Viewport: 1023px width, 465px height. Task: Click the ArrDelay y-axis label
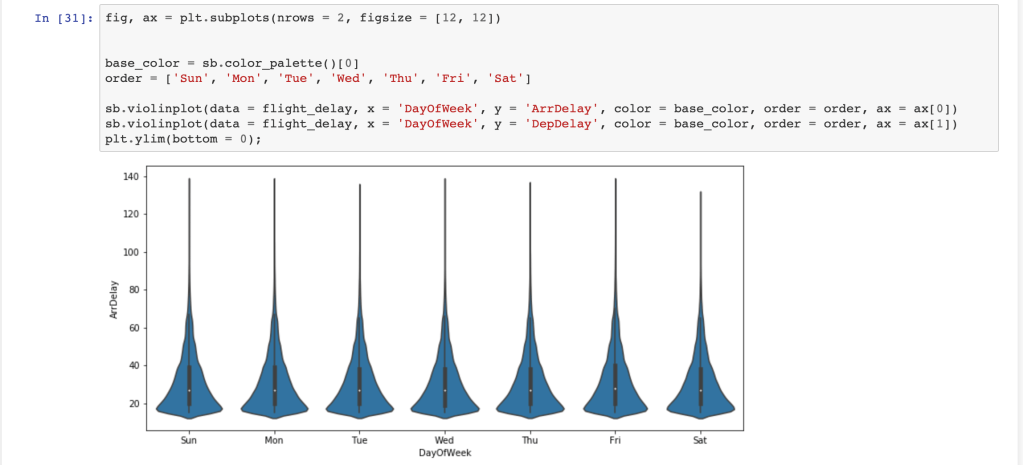click(x=113, y=296)
